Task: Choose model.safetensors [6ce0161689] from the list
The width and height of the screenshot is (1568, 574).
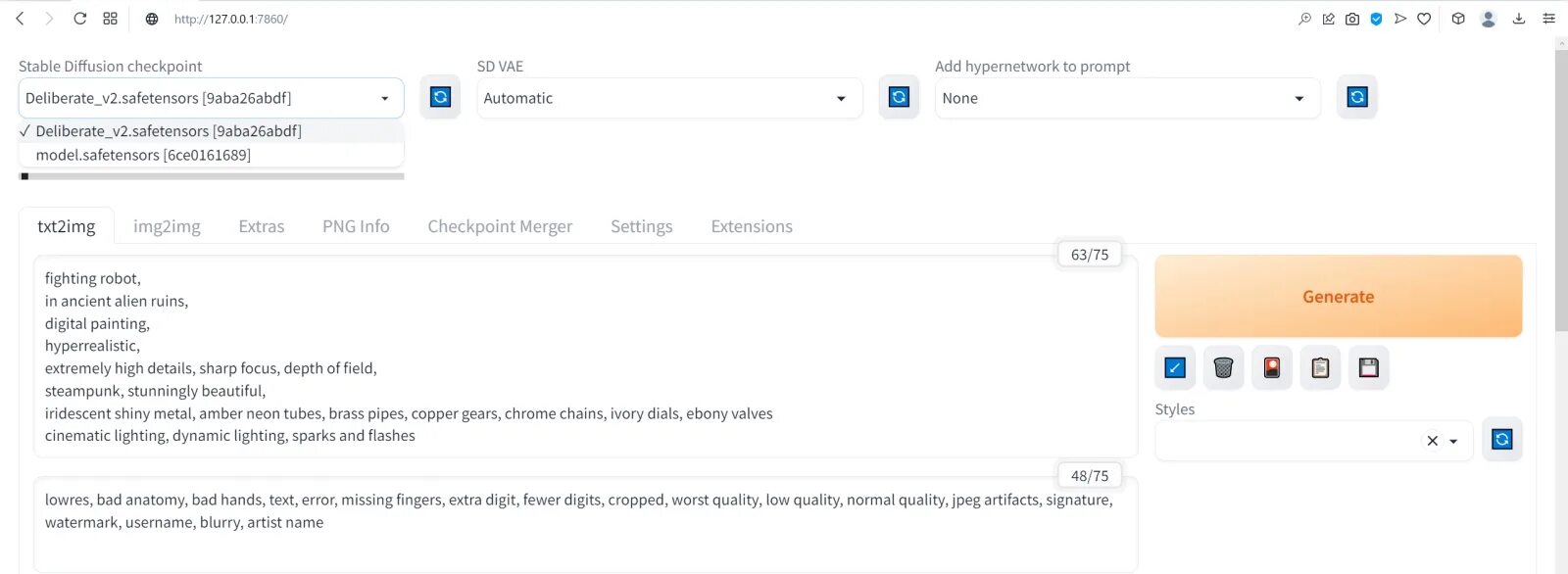Action: (143, 155)
